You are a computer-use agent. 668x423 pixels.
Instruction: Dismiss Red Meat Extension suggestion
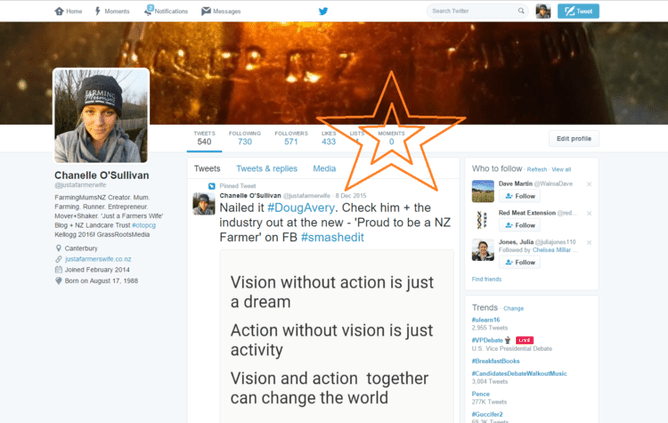click(x=589, y=213)
